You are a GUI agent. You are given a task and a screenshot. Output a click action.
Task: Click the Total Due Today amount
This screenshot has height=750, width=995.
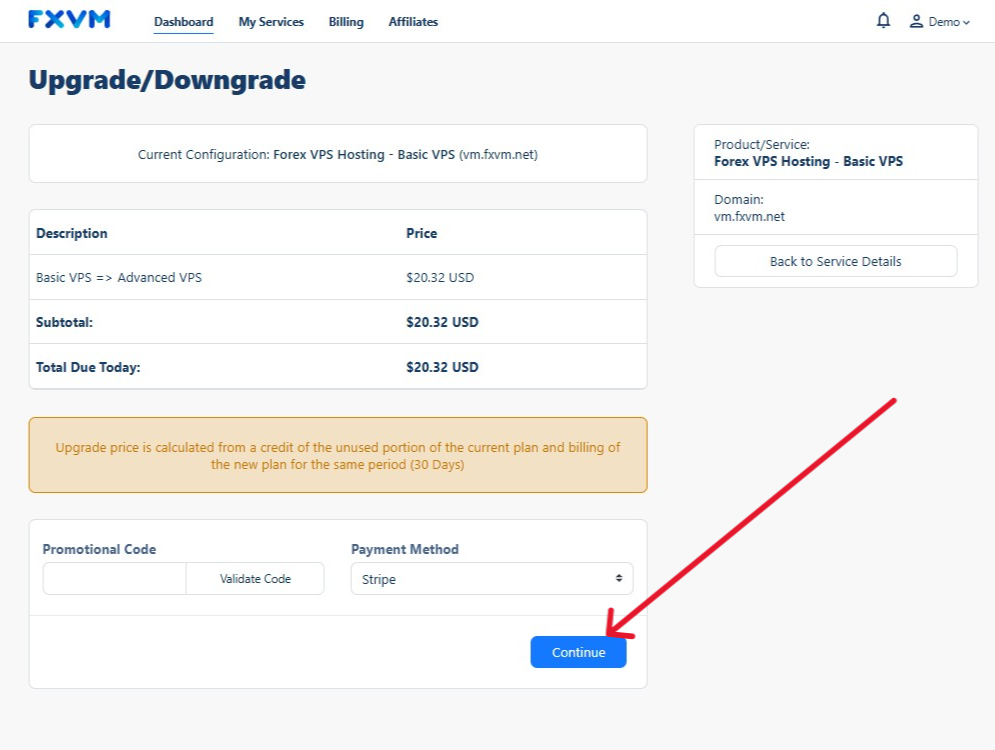pos(442,367)
